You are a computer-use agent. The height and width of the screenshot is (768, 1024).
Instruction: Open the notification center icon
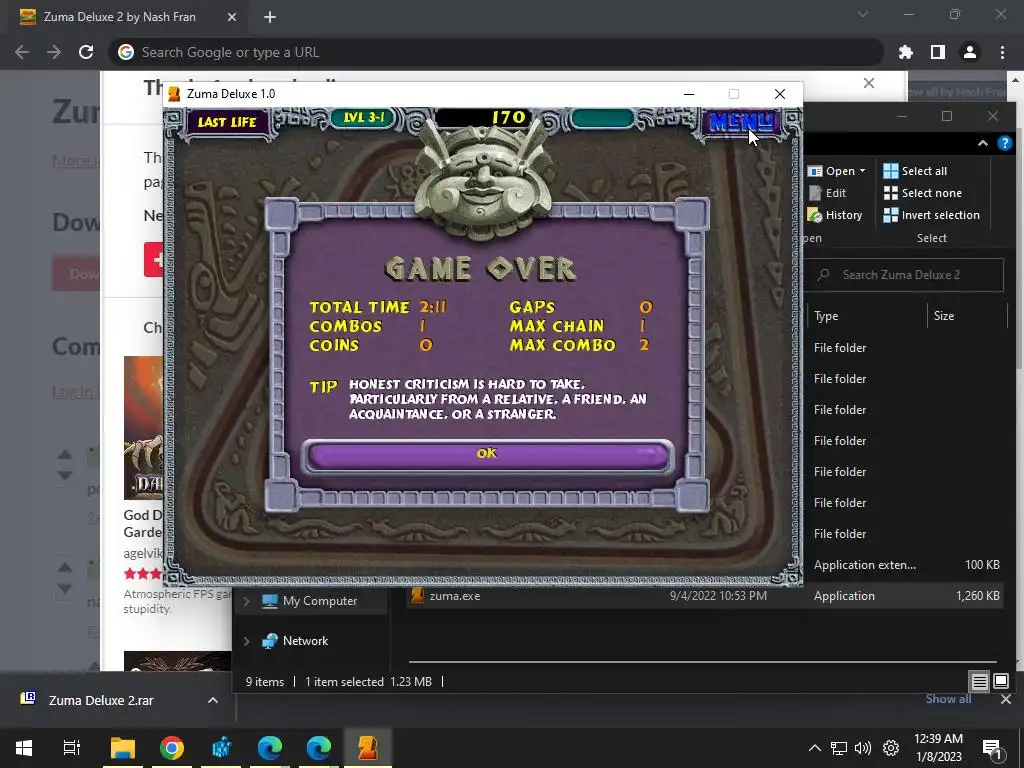click(x=993, y=748)
